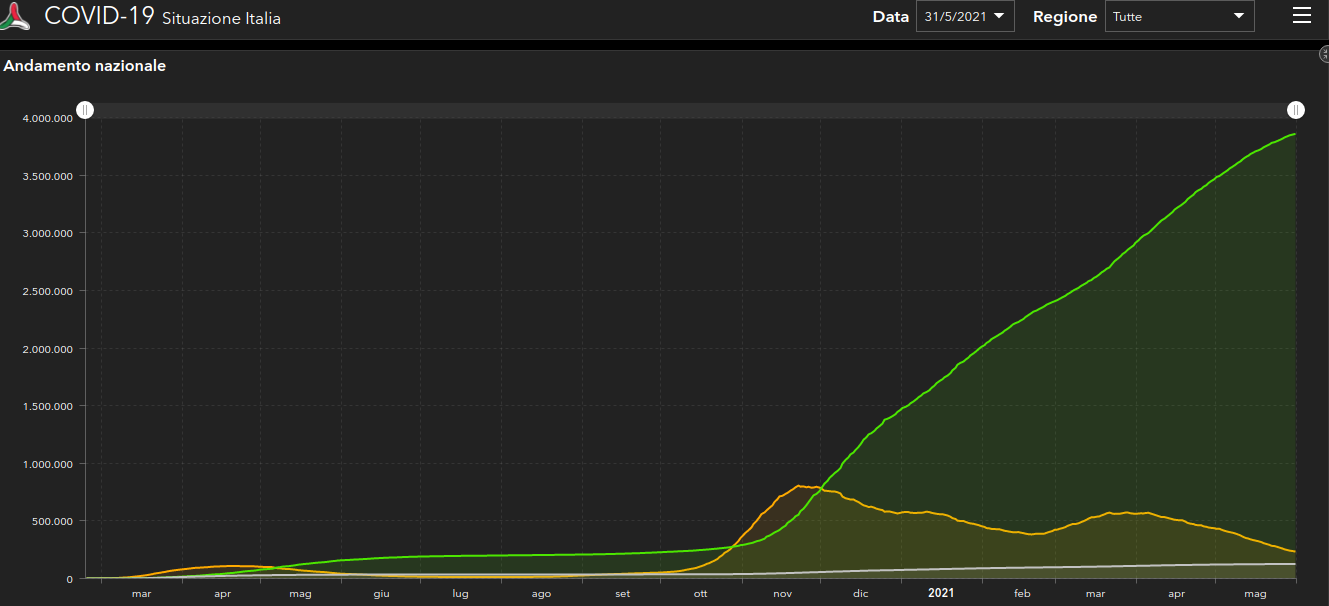The height and width of the screenshot is (606, 1329).
Task: Click the dic month label on x-axis
Action: (861, 594)
